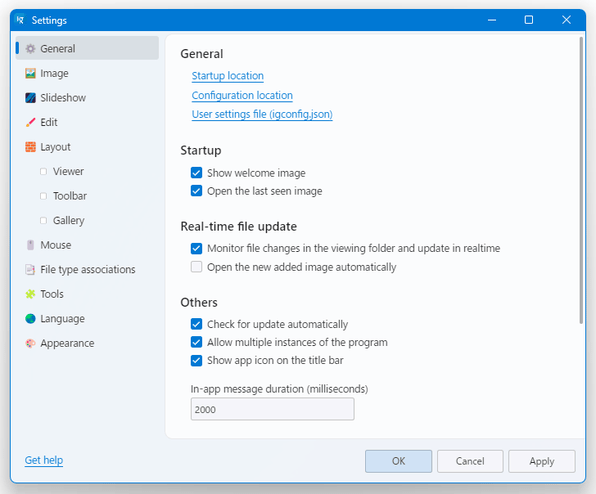Open the Startup location link
Image resolution: width=596 pixels, height=494 pixels.
click(228, 76)
